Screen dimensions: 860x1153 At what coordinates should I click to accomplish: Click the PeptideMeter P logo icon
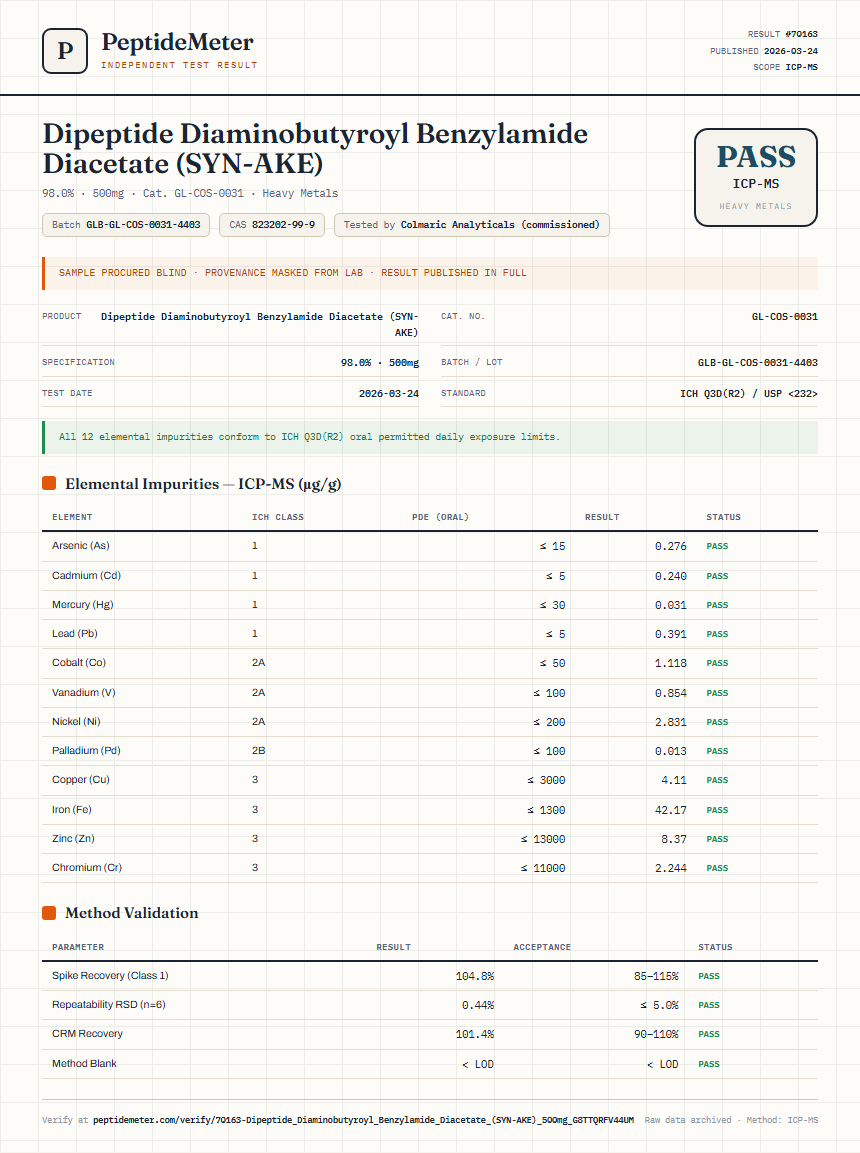click(65, 51)
